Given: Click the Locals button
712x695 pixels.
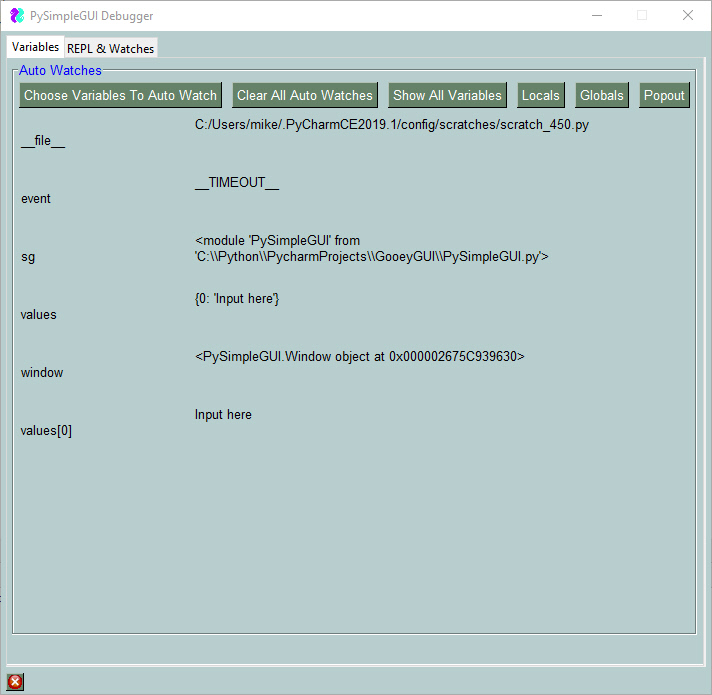Looking at the screenshot, I should click(x=540, y=95).
